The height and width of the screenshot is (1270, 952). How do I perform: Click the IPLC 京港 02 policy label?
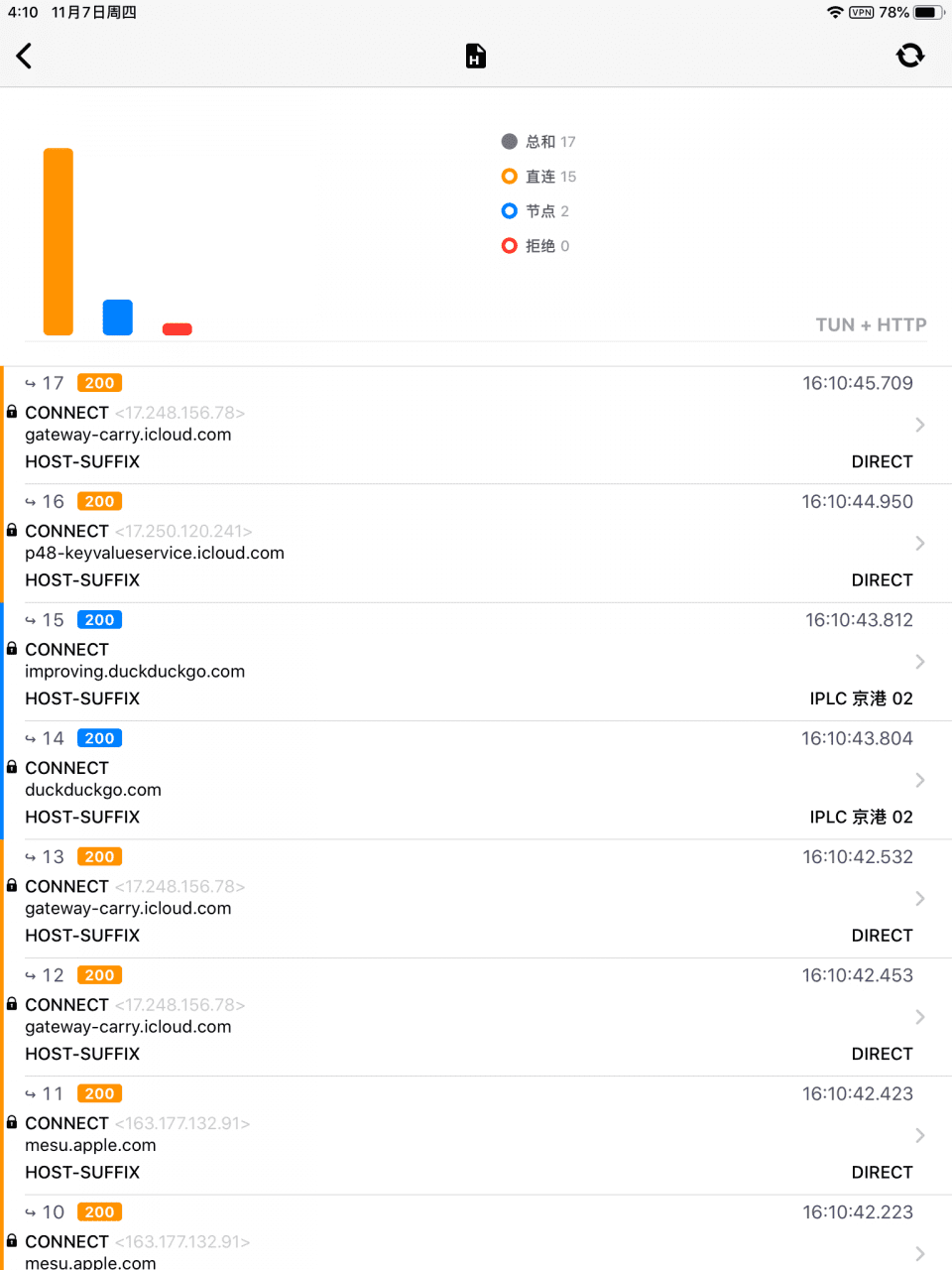861,698
